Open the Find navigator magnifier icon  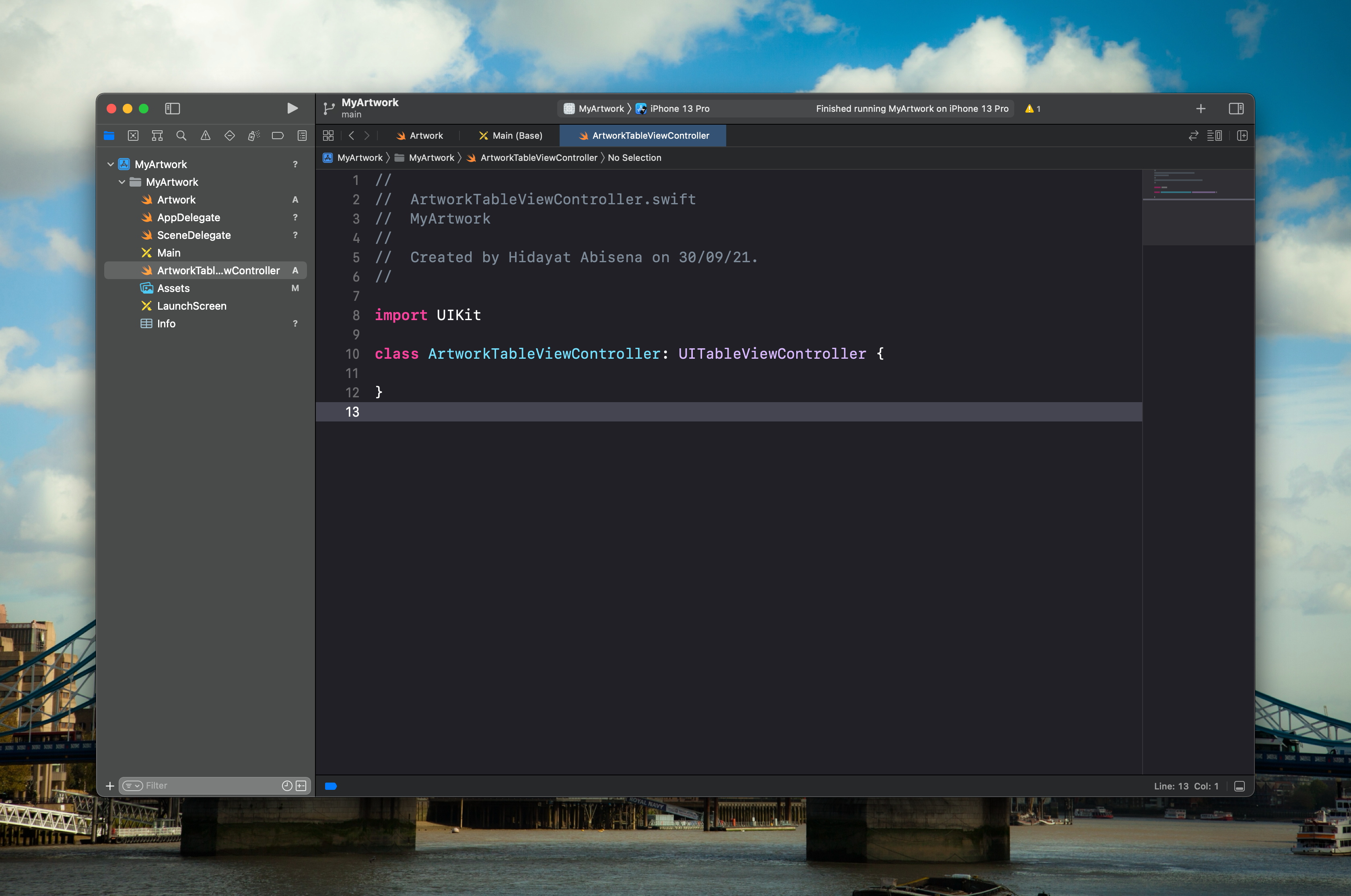[181, 136]
